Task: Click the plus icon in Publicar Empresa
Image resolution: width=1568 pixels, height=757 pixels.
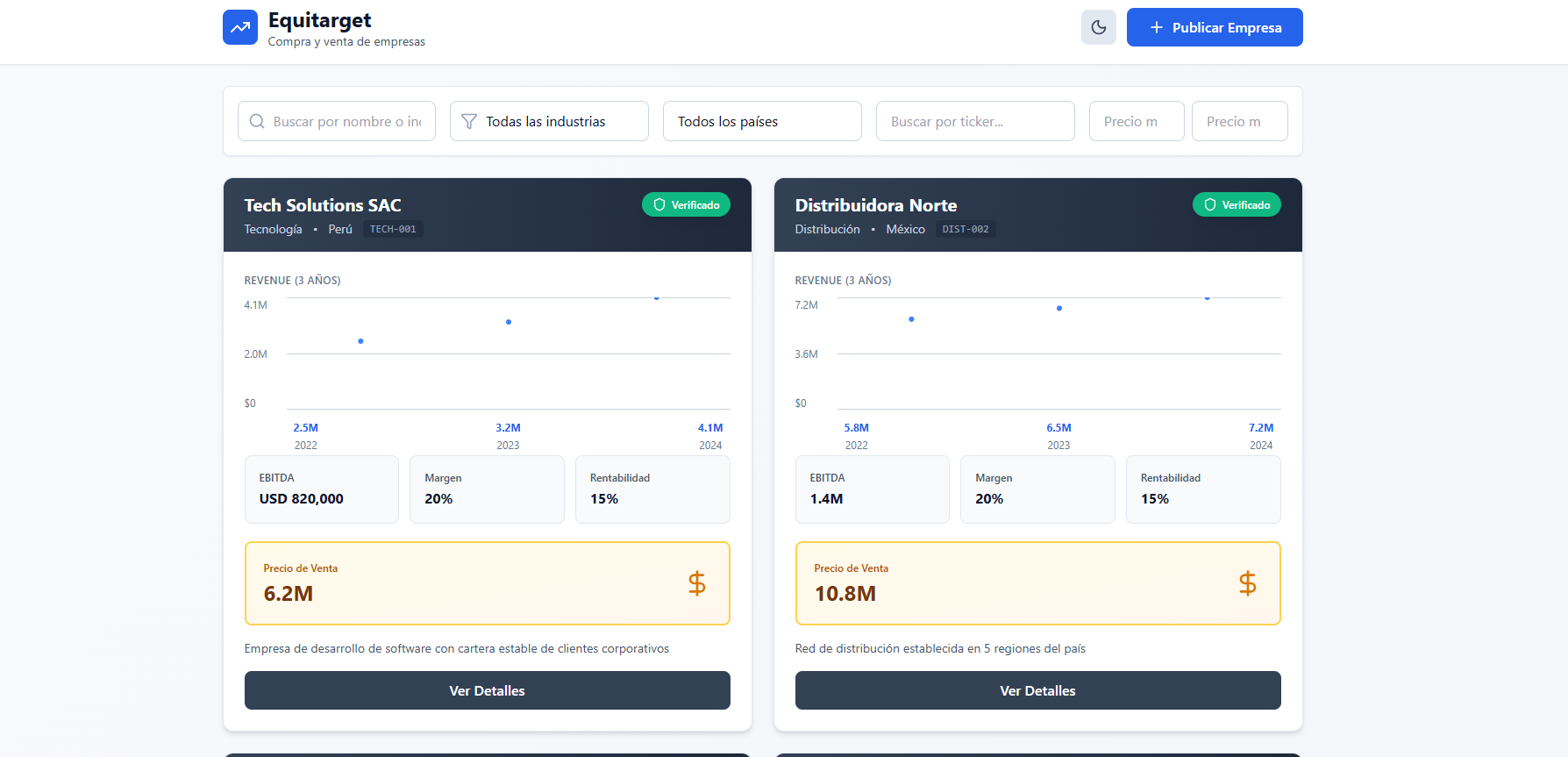Action: coord(1156,27)
